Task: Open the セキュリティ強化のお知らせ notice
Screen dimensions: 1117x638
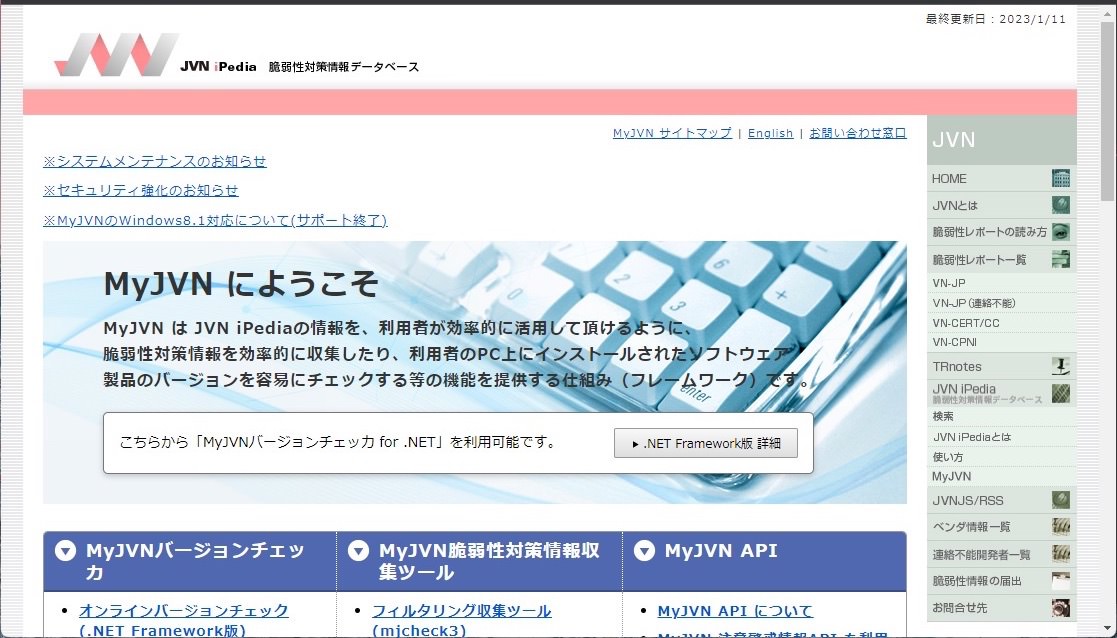Action: click(140, 191)
